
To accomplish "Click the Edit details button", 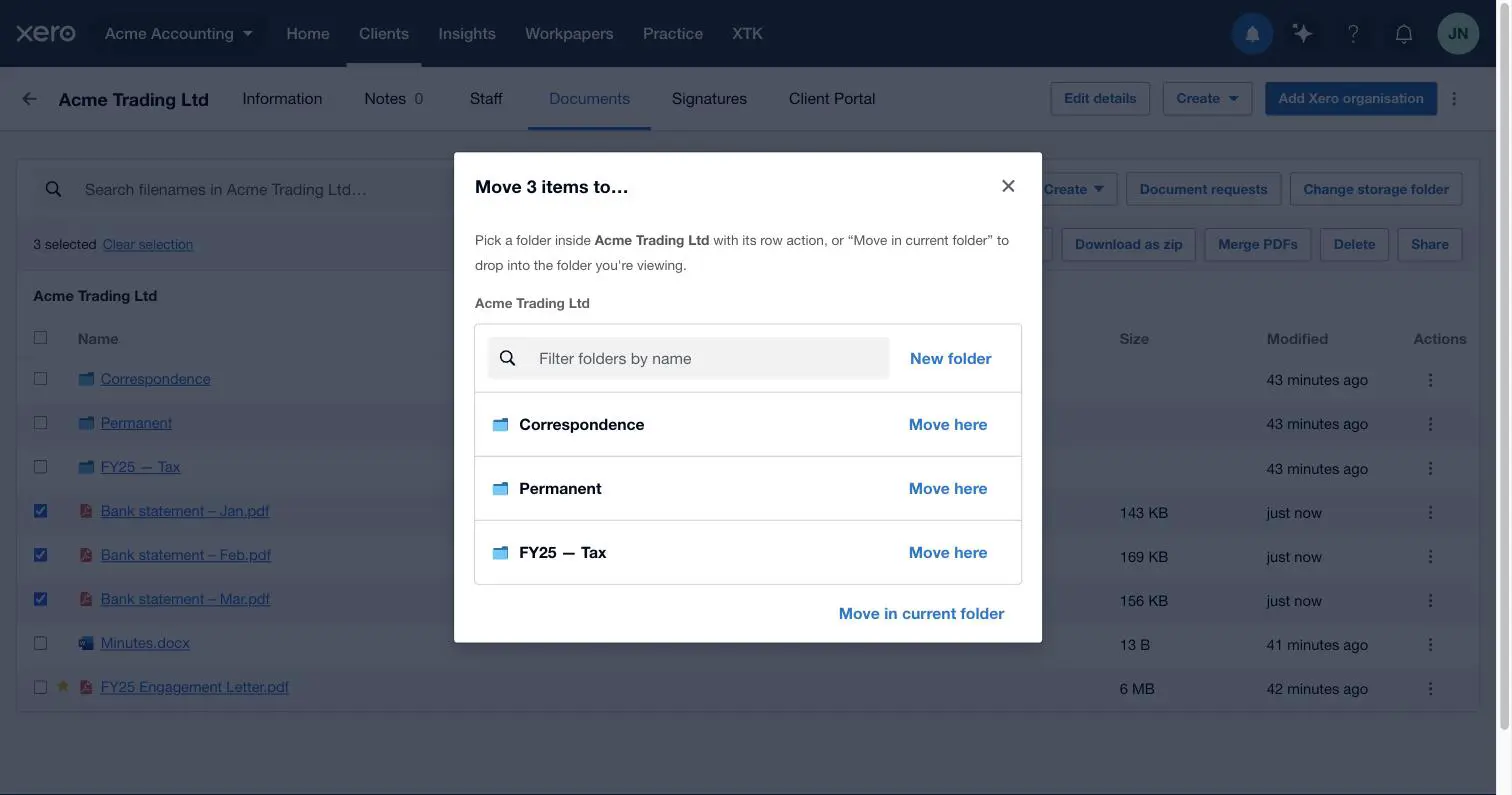I will pos(1100,98).
